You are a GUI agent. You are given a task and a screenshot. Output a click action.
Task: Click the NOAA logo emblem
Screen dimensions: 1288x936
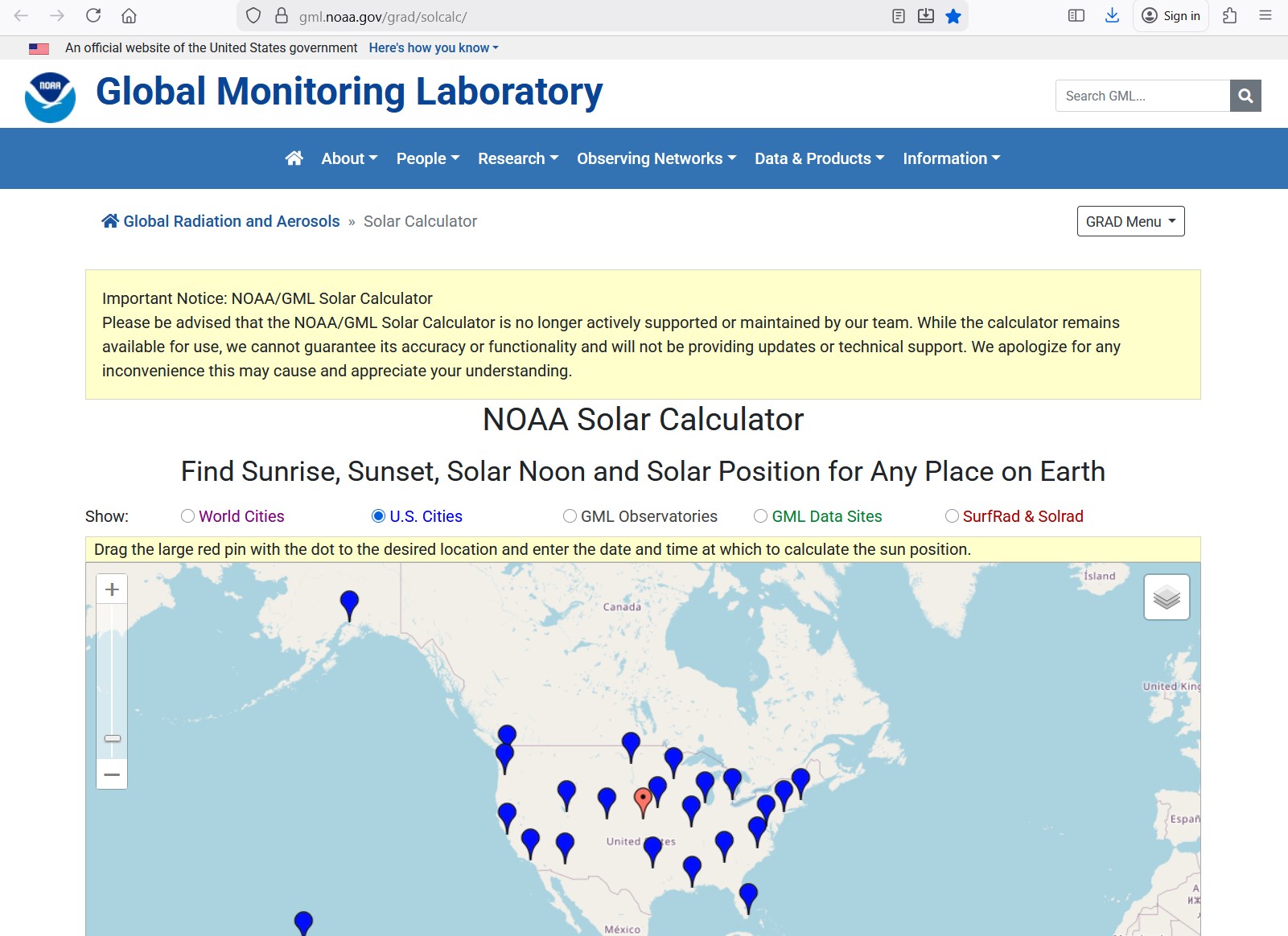(51, 96)
